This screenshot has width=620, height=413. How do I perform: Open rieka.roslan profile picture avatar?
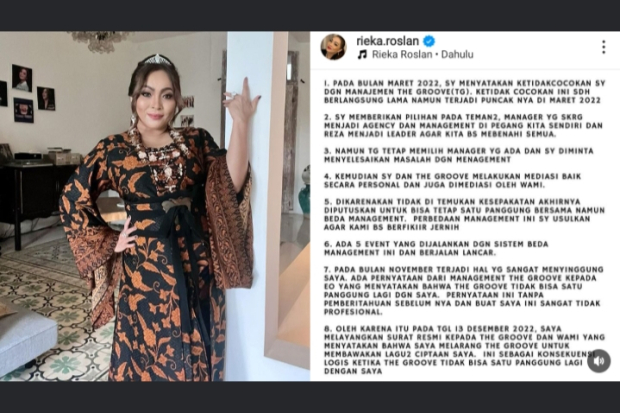(333, 47)
